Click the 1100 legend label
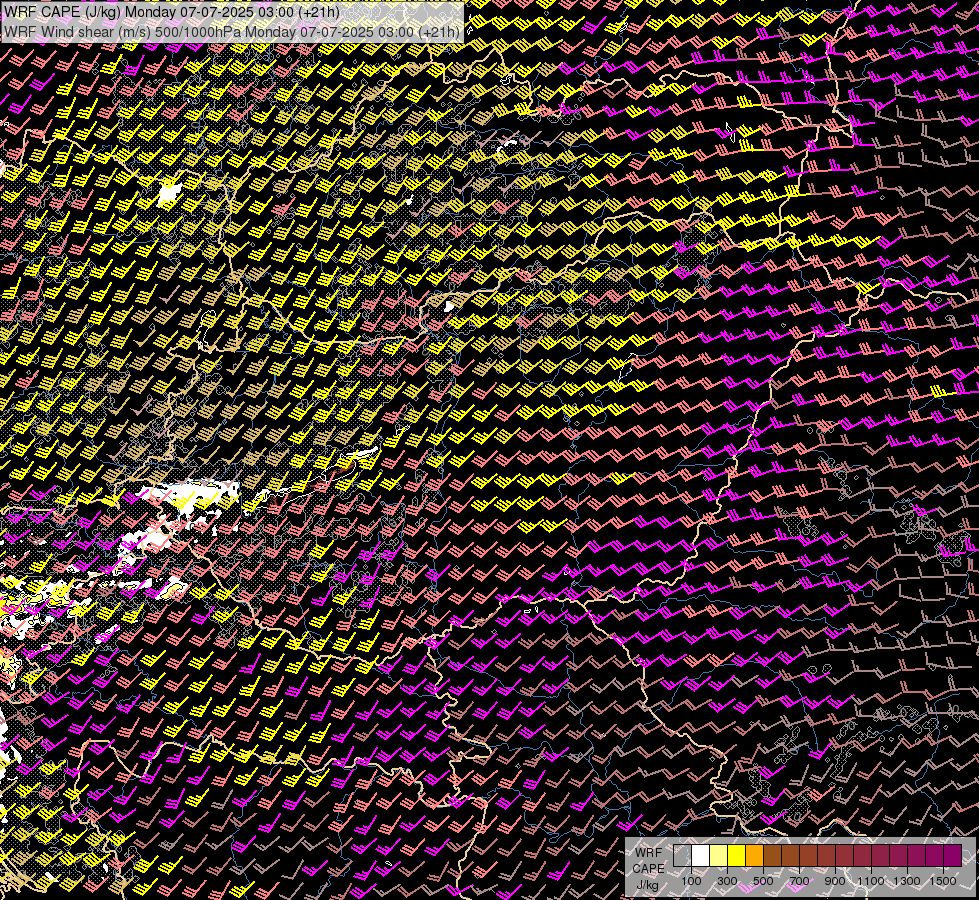The width and height of the screenshot is (979, 900). pyautogui.click(x=871, y=881)
